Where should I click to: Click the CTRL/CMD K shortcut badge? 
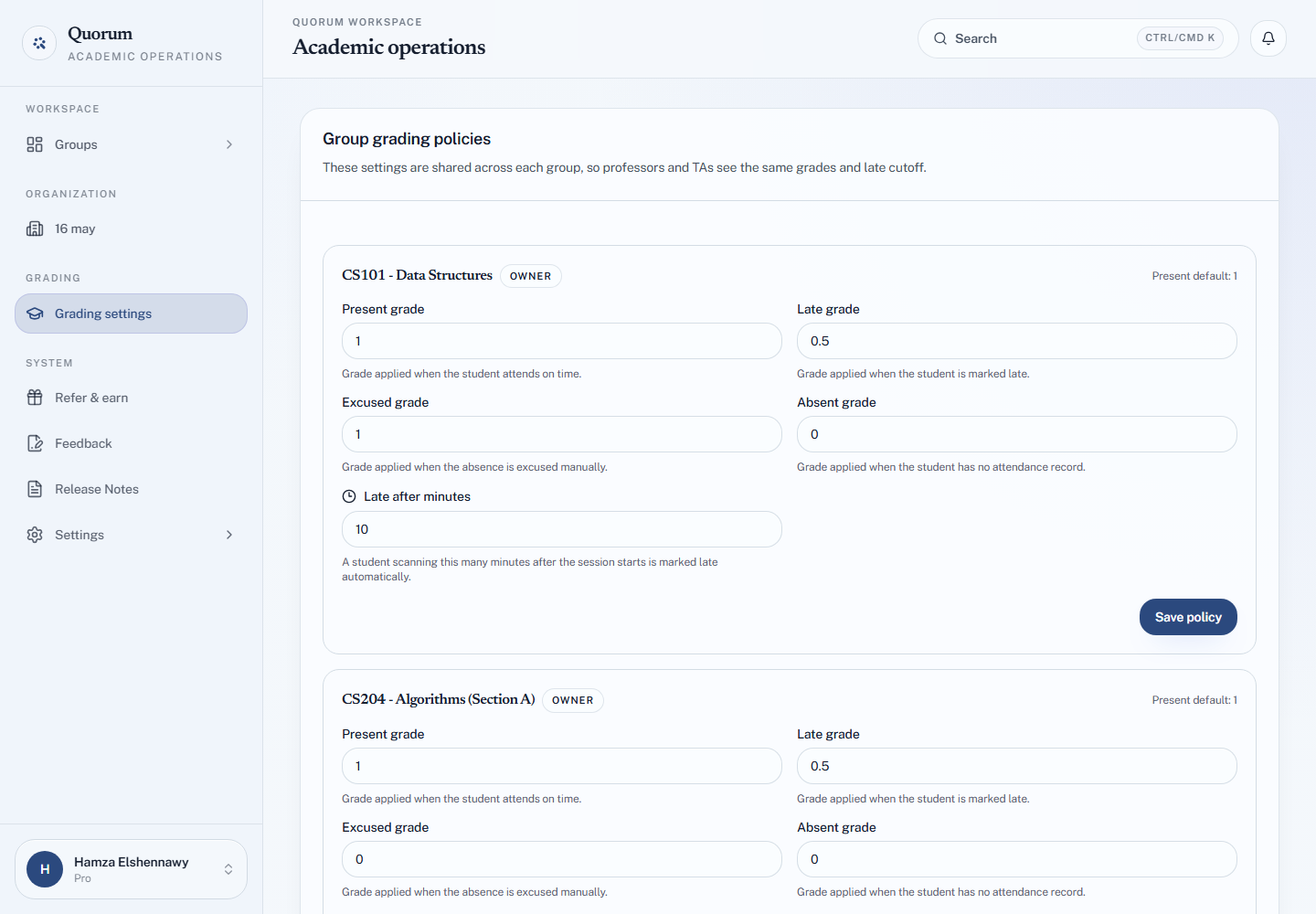click(1180, 38)
